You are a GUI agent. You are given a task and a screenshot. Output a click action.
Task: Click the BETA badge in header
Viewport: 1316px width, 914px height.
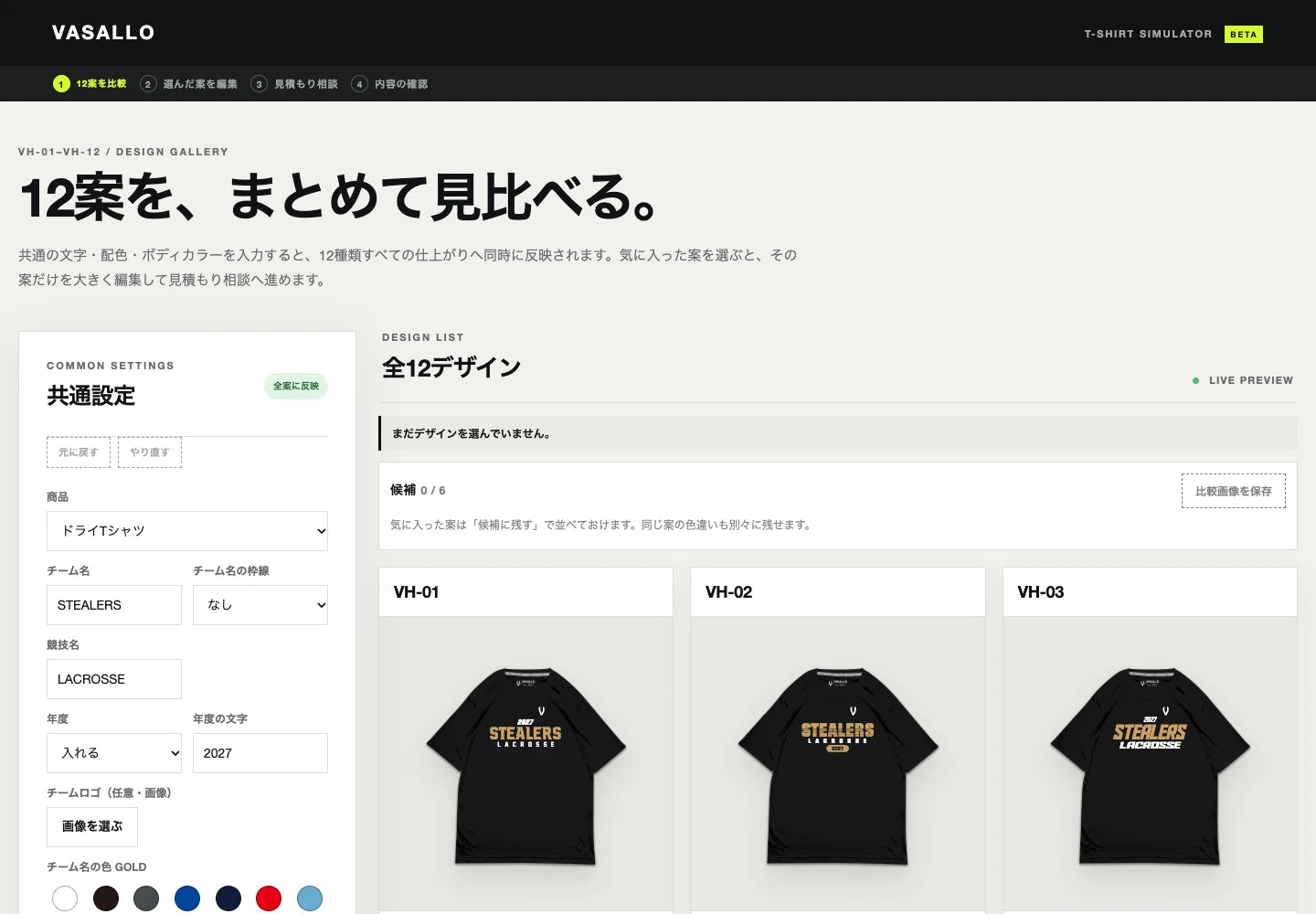[1243, 34]
